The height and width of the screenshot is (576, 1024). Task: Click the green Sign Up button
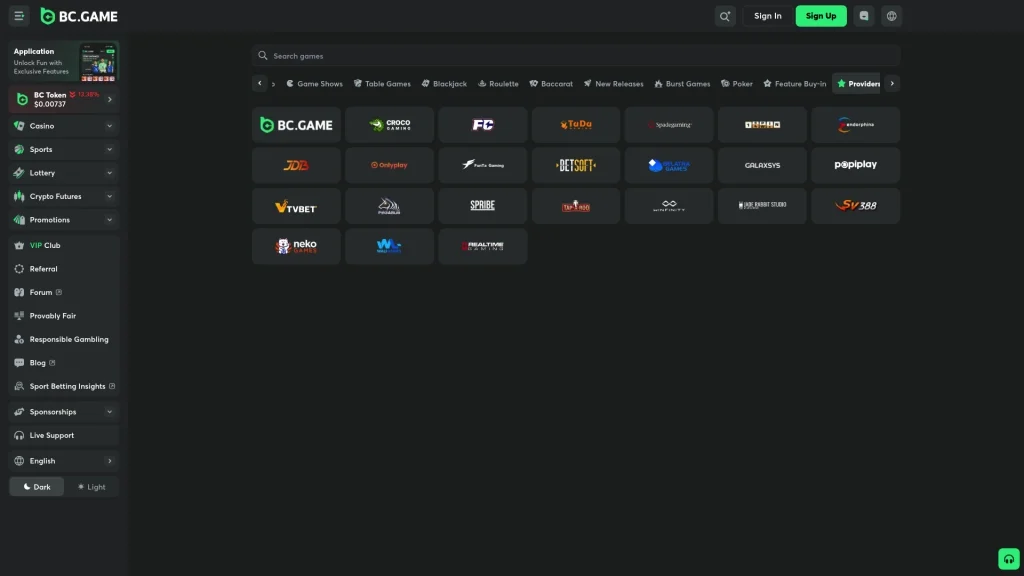(x=821, y=16)
